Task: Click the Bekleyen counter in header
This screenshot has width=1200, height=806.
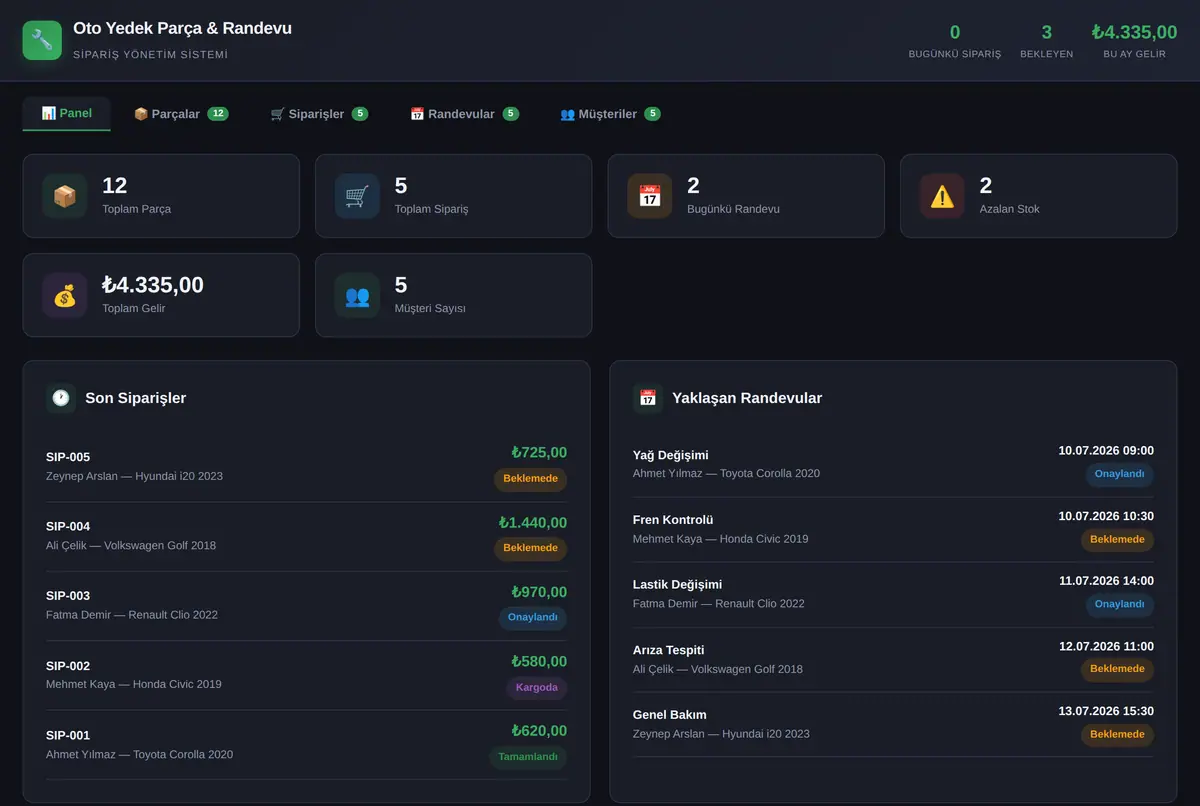Action: click(x=1047, y=40)
